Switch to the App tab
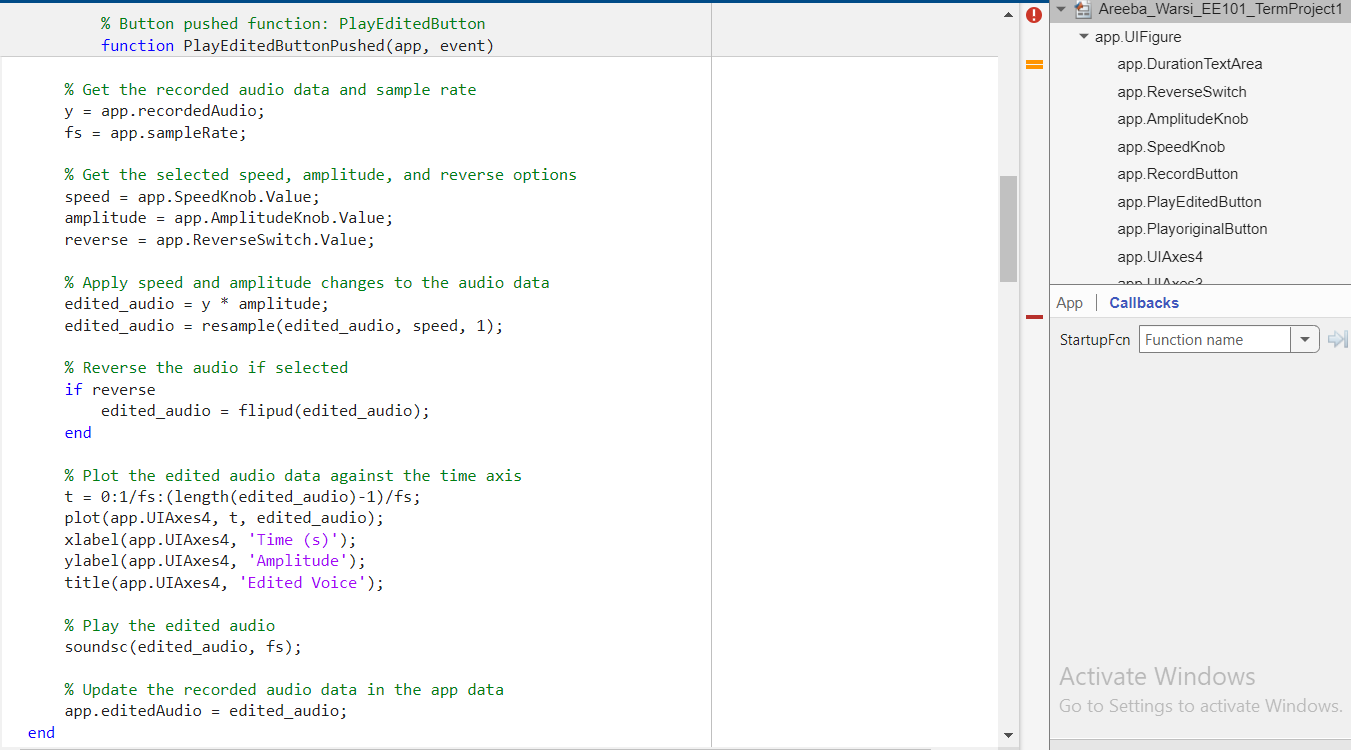The image size is (1351, 750). click(1069, 302)
